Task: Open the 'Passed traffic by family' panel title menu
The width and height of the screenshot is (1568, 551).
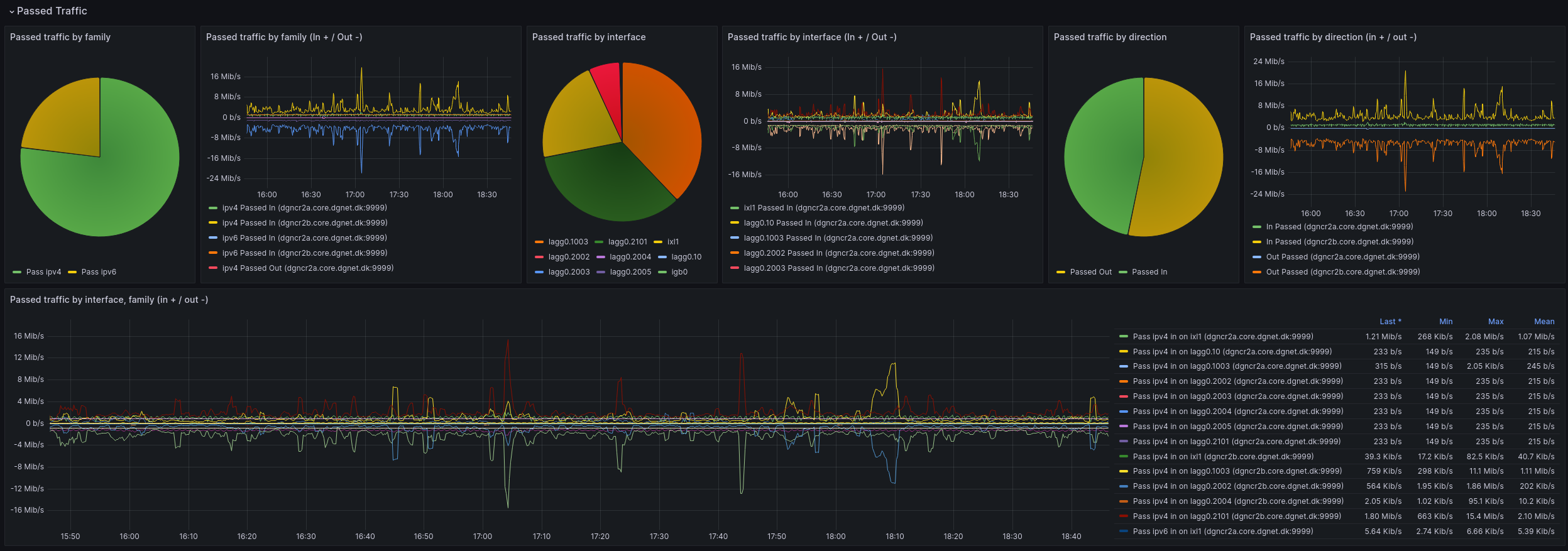Action: click(x=60, y=37)
